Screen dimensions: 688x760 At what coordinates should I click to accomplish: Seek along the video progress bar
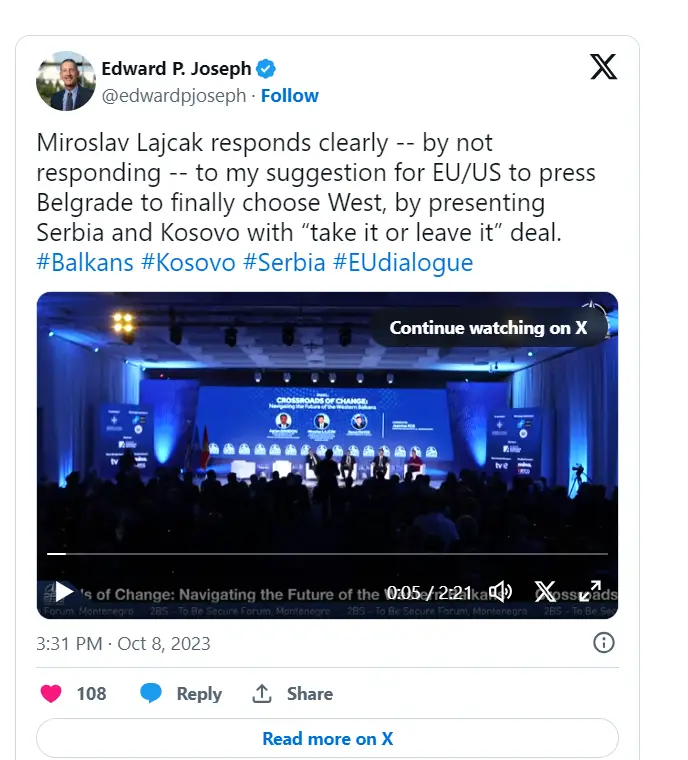pyautogui.click(x=327, y=553)
